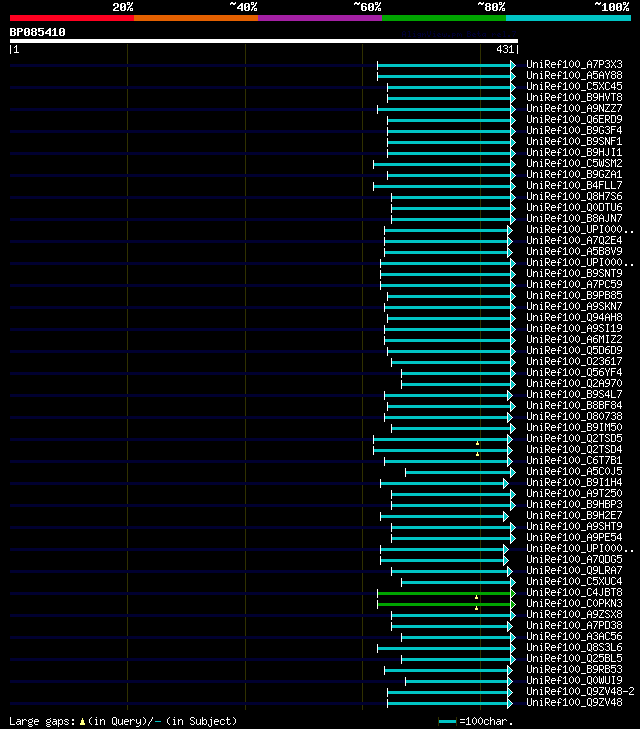Click UniRef100_Q9LRA7 label
This screenshot has height=729, width=640.
tap(574, 570)
